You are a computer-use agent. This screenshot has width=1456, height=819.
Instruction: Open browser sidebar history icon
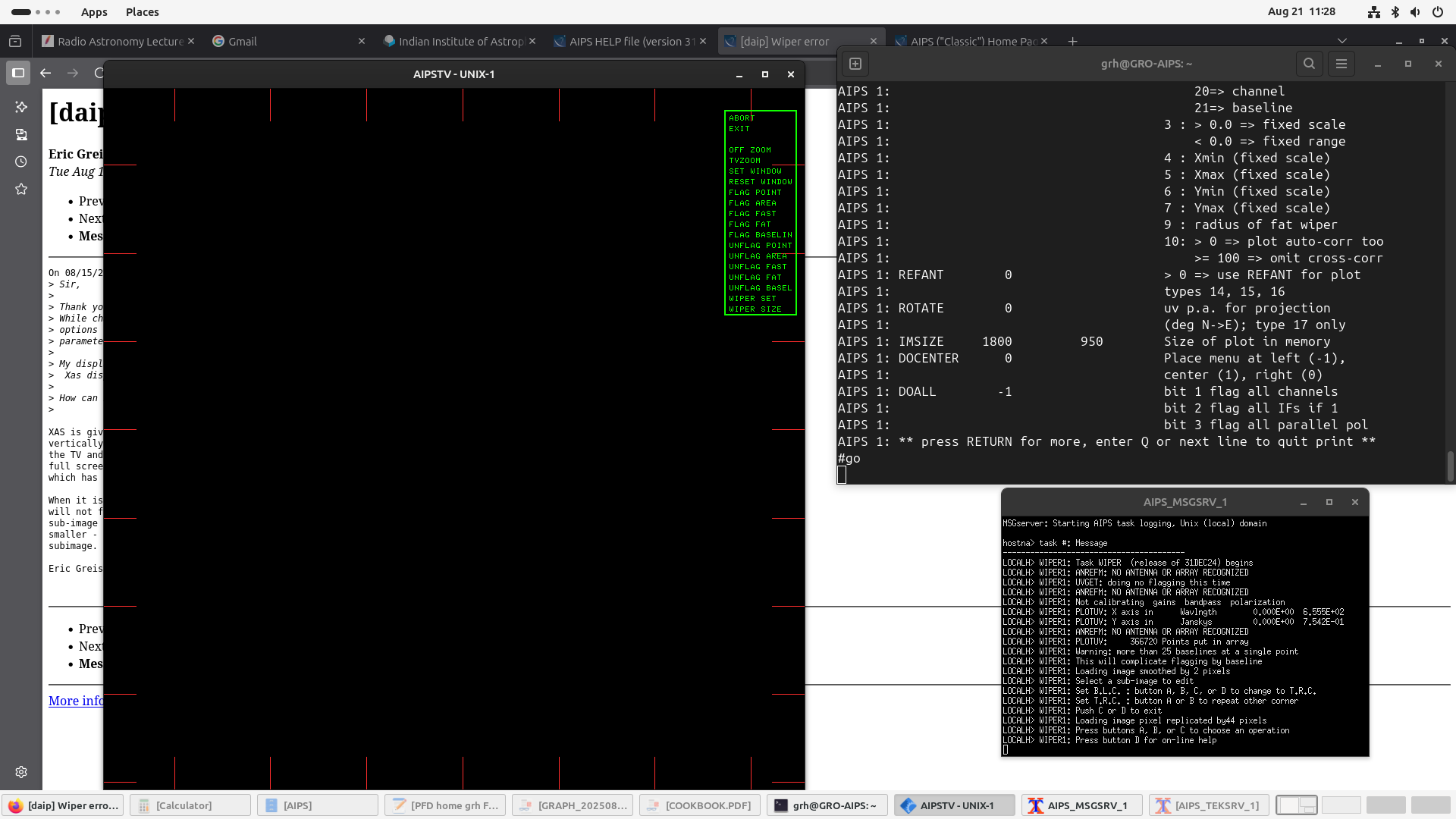pyautogui.click(x=21, y=162)
